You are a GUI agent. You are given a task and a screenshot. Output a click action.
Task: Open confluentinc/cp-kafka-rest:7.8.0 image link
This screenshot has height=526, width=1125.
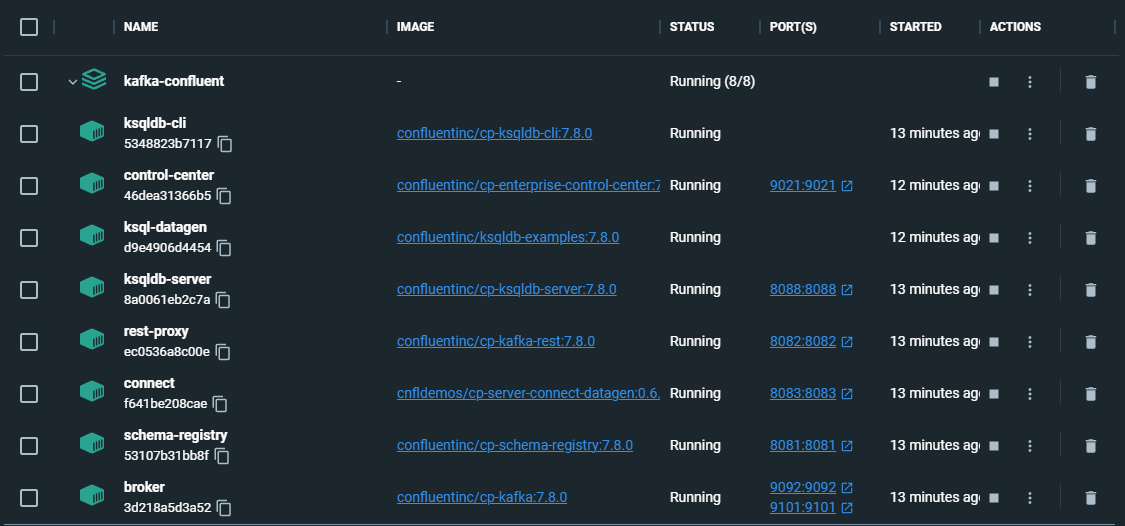(496, 342)
